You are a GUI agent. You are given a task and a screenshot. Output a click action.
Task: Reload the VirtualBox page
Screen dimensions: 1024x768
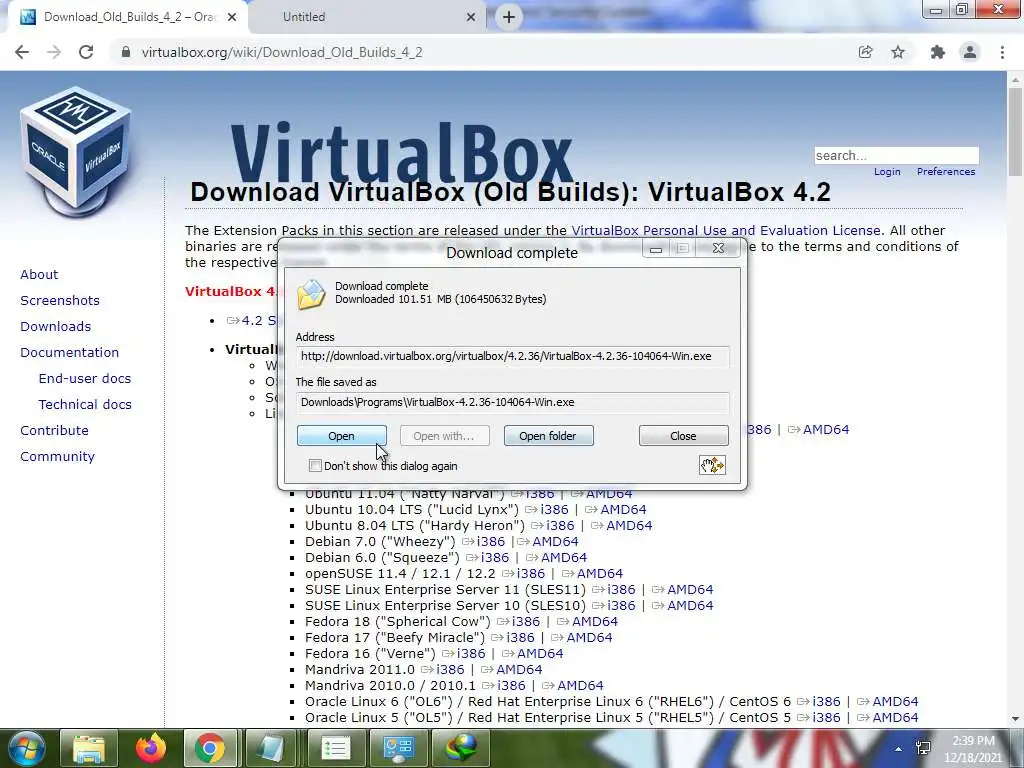86,52
